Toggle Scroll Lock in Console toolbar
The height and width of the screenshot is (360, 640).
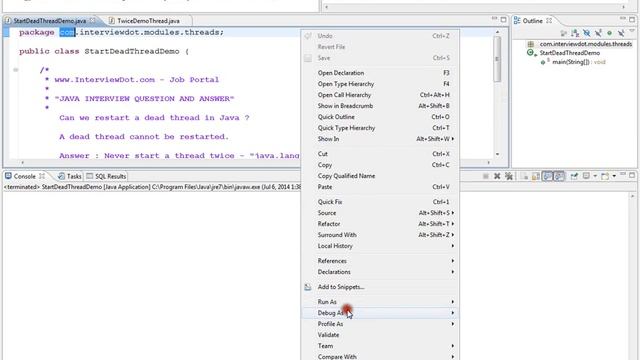535,176
